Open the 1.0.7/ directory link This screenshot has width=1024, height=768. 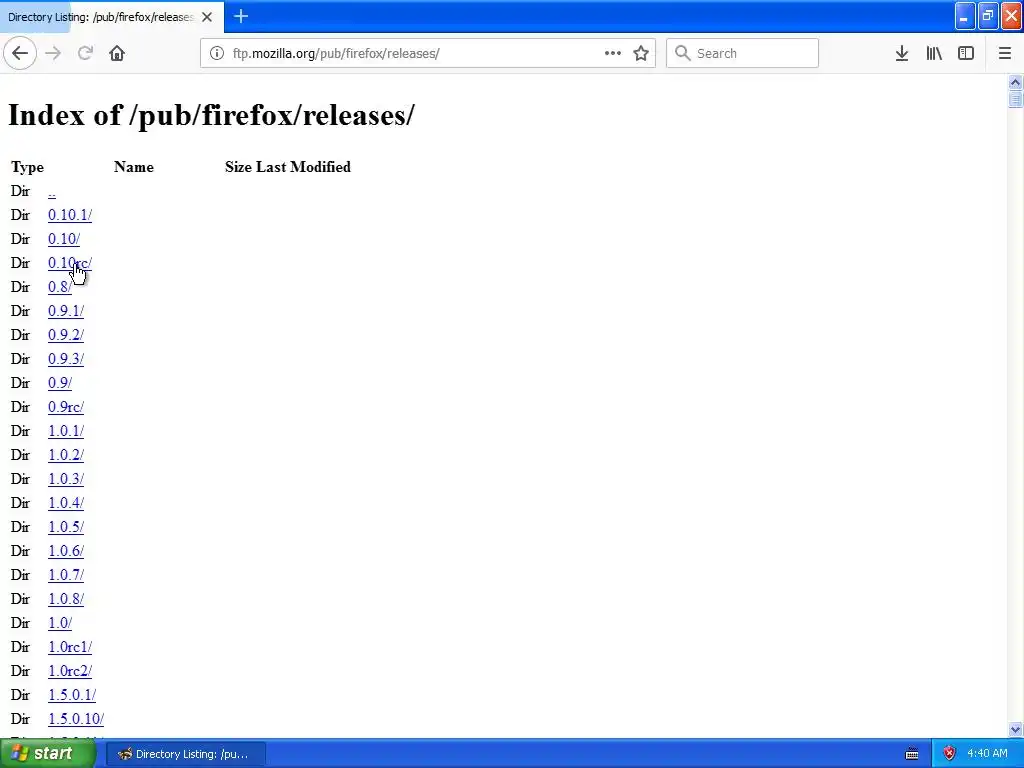[66, 575]
